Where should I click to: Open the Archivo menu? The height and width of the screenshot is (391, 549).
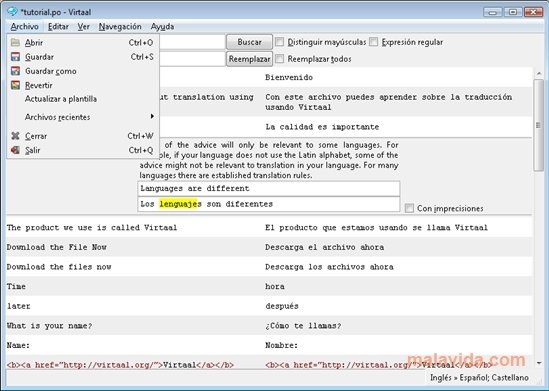point(25,27)
